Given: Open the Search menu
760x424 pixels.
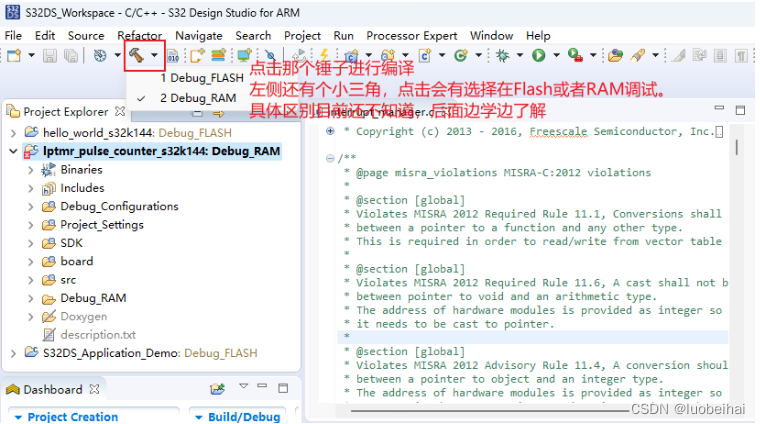Looking at the screenshot, I should 253,35.
